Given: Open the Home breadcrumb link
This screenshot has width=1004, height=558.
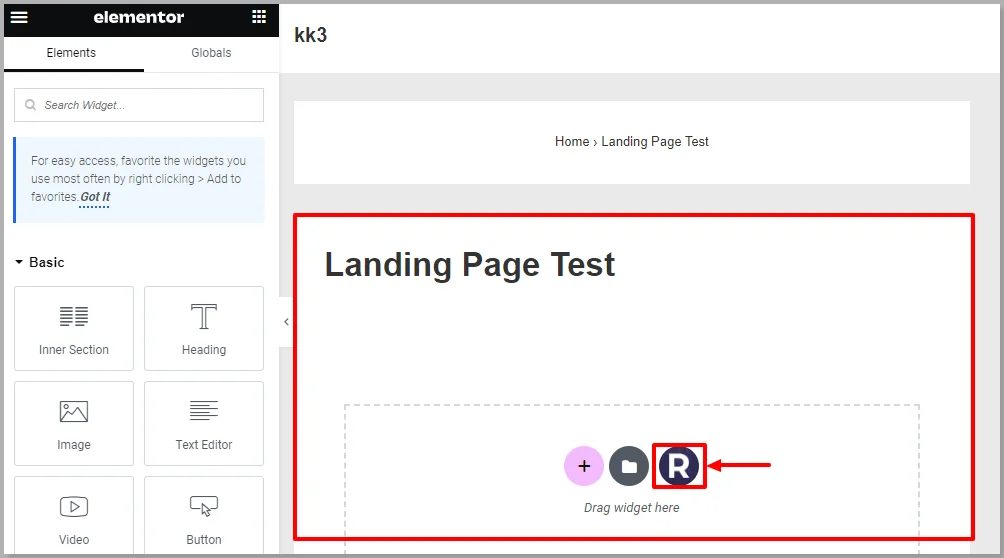Looking at the screenshot, I should point(572,142).
